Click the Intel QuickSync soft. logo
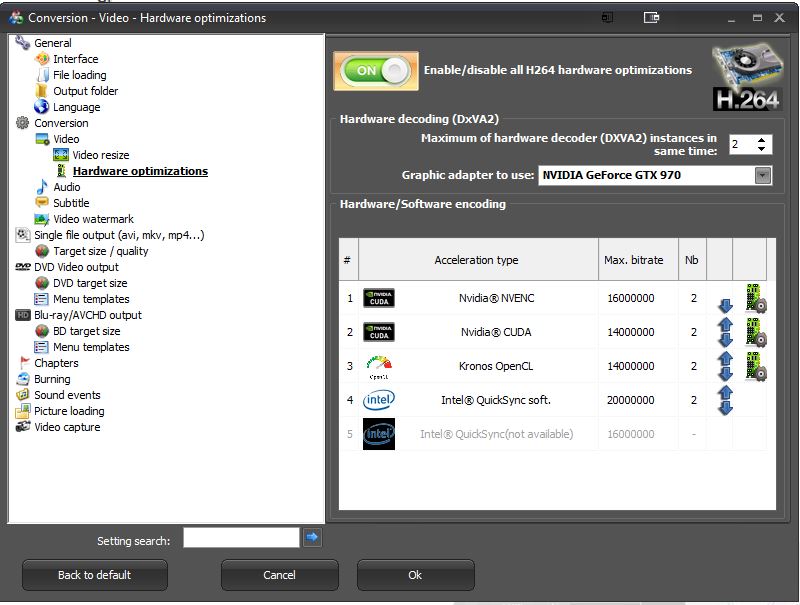This screenshot has width=800, height=605. point(379,400)
